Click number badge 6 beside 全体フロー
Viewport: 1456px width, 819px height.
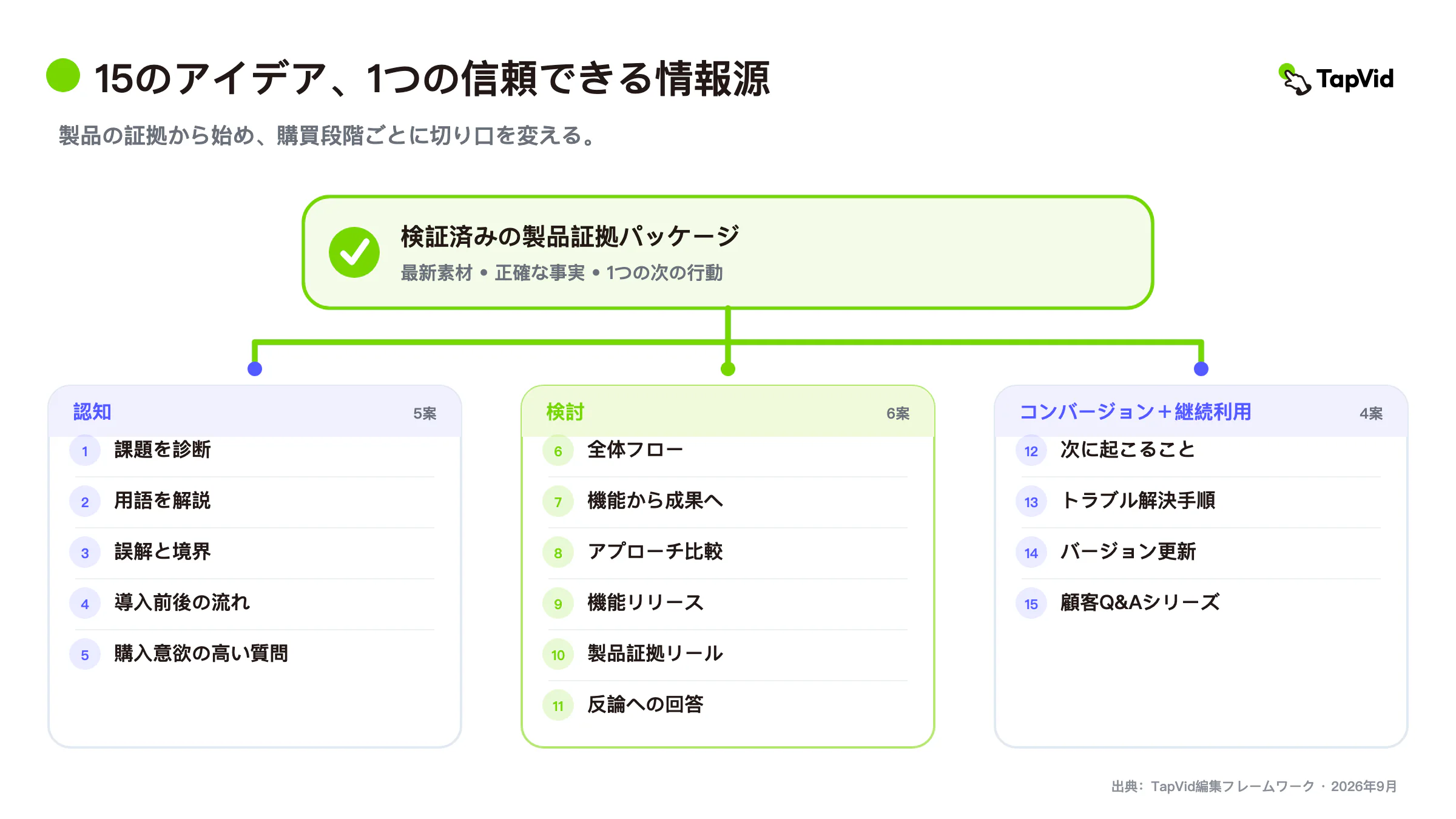point(558,451)
